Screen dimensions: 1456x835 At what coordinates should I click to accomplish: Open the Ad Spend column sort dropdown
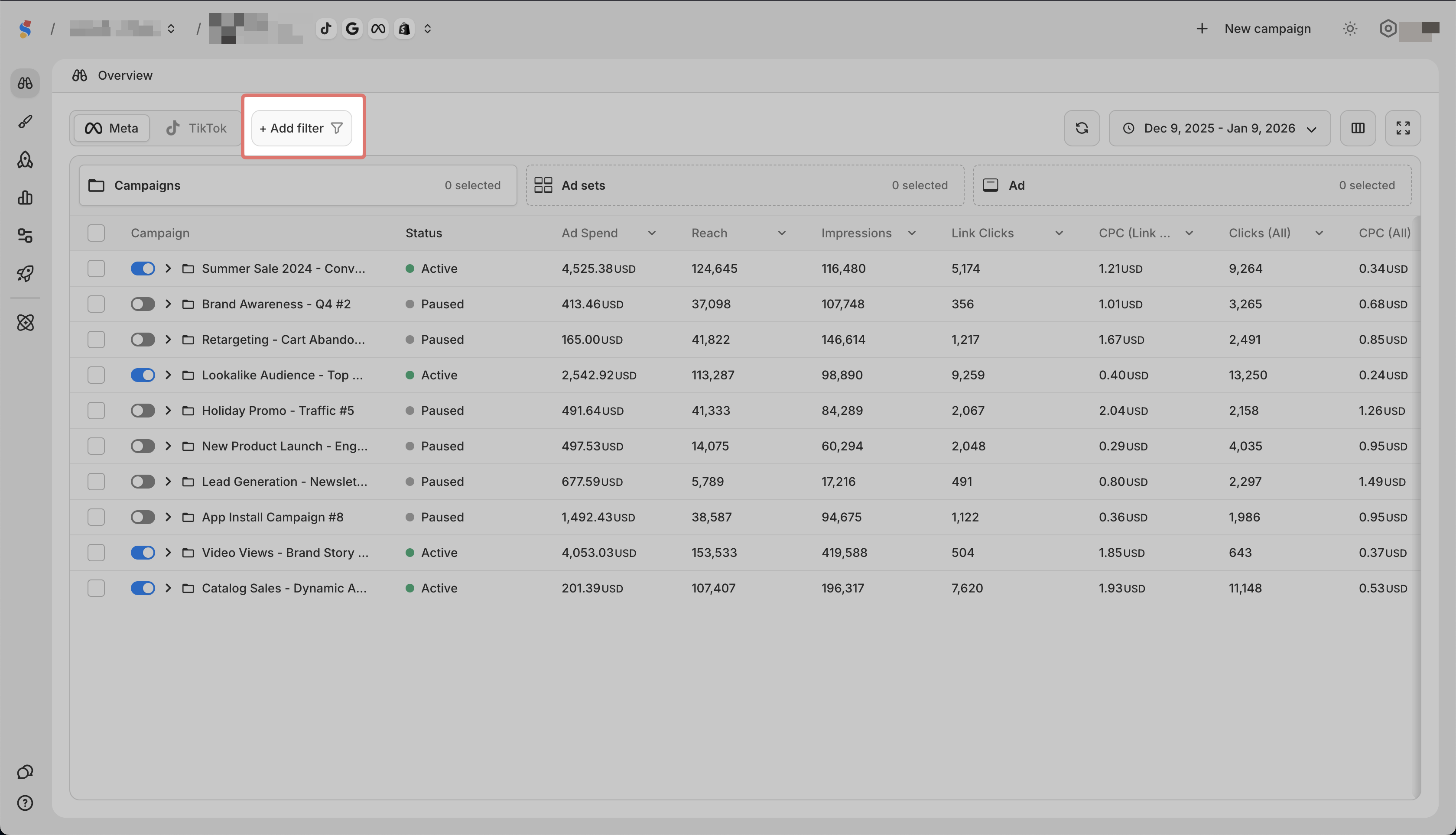[652, 233]
